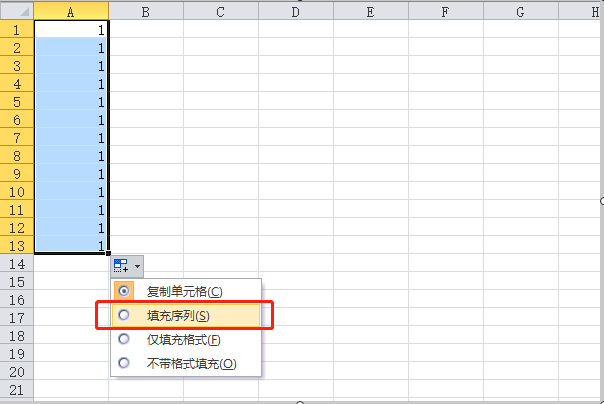Select row 18 header
Viewport: 604px width, 404px height.
pyautogui.click(x=17, y=335)
